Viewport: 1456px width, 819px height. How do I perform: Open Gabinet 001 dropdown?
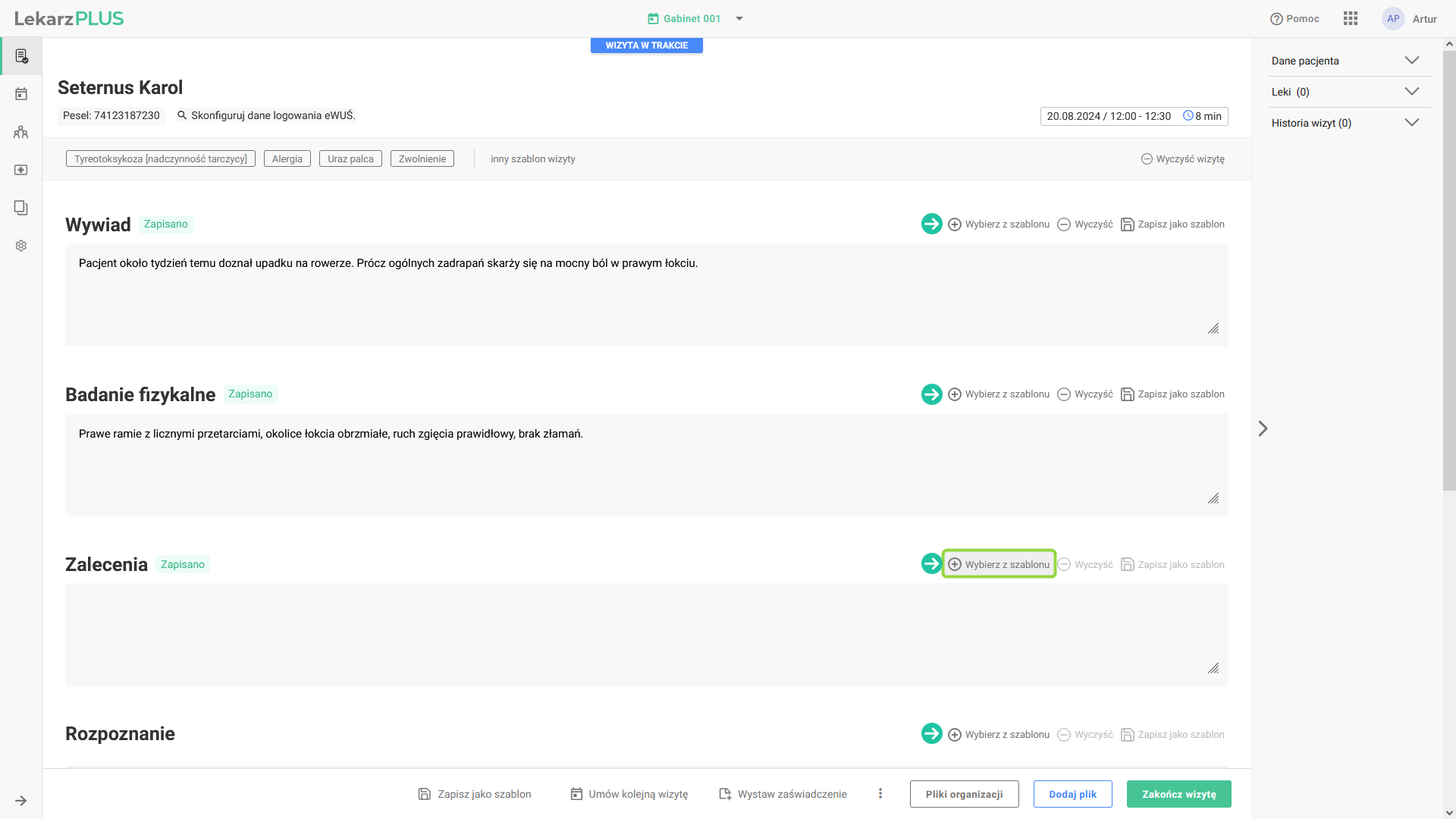click(739, 19)
